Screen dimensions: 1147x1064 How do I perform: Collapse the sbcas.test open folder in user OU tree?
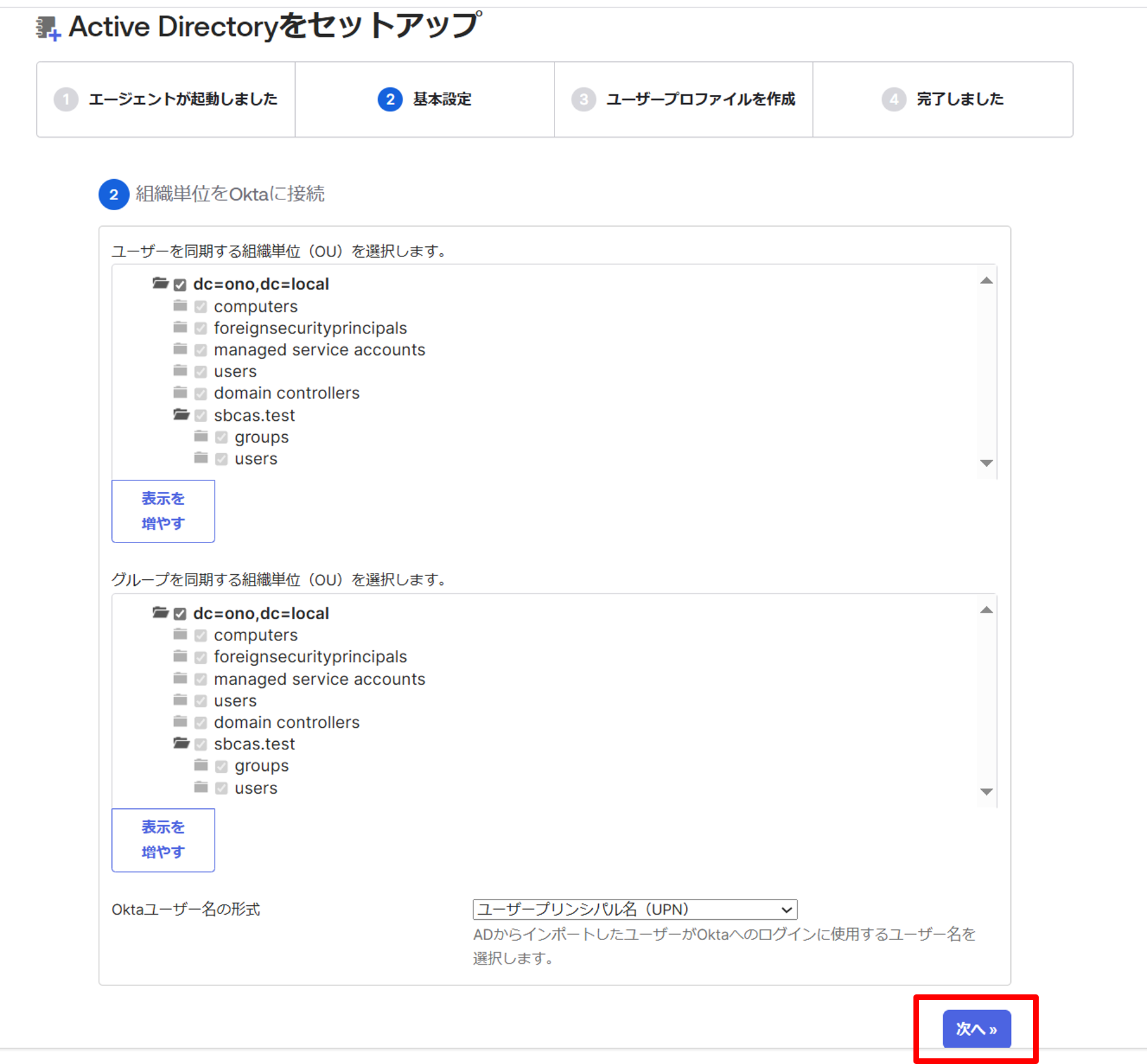[181, 415]
